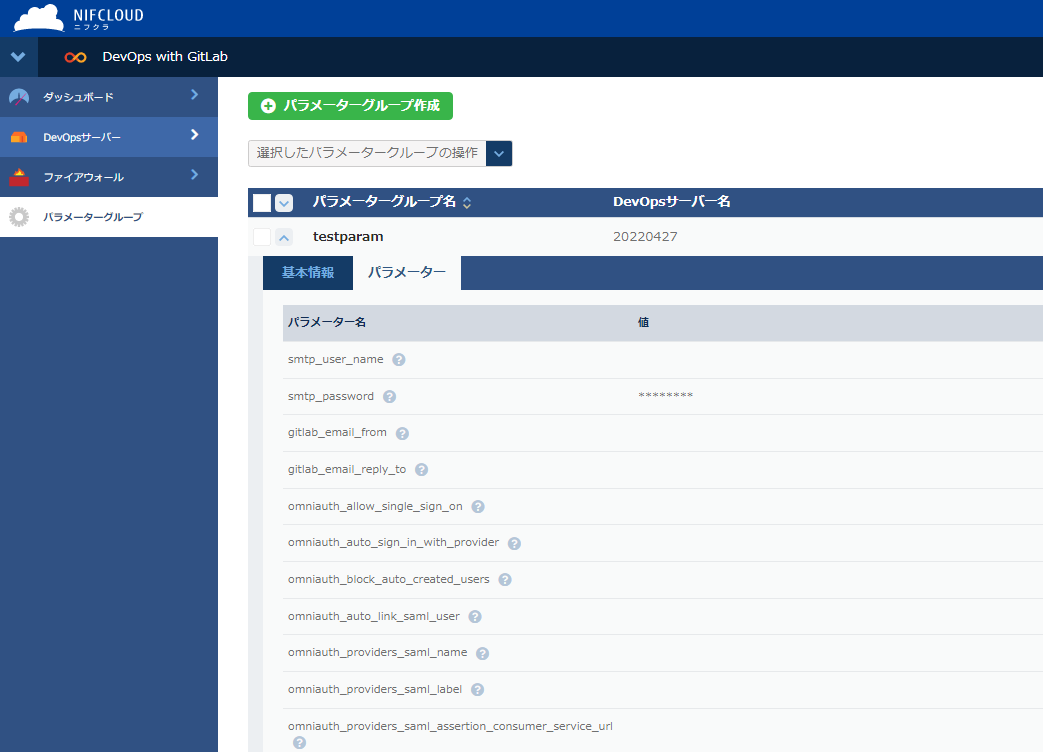Toggle the select-all checkbox in table header
The image size is (1043, 752).
tap(262, 203)
